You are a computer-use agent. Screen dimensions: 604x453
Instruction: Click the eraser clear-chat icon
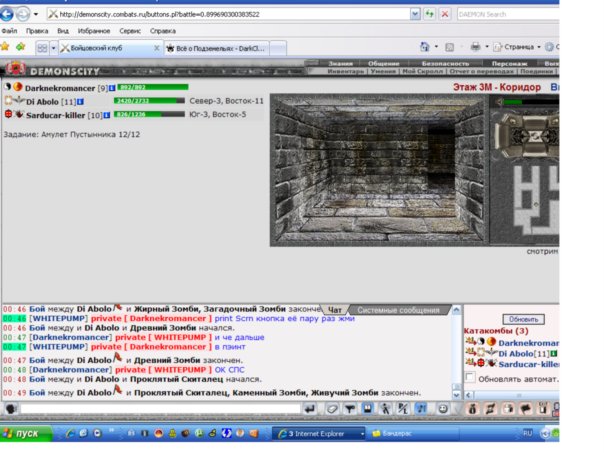(332, 409)
